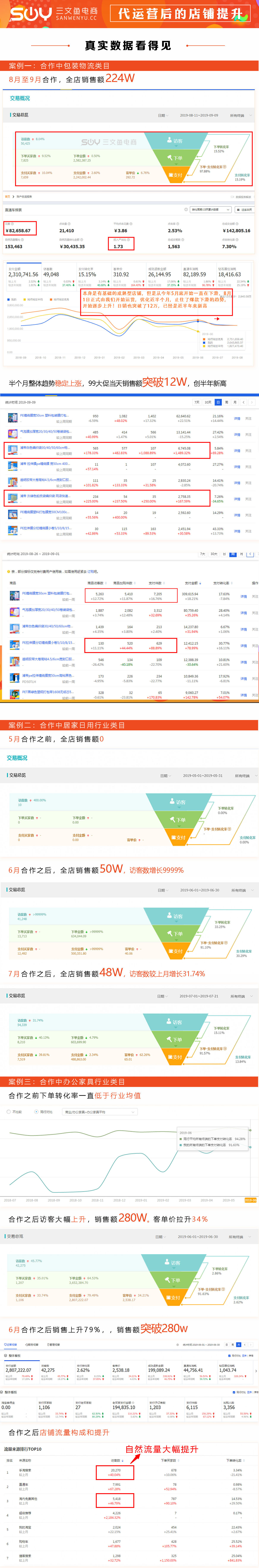
Task: Open 转化周期:15天累计数据 dropdown in 直通车报表
Action: [210, 209]
